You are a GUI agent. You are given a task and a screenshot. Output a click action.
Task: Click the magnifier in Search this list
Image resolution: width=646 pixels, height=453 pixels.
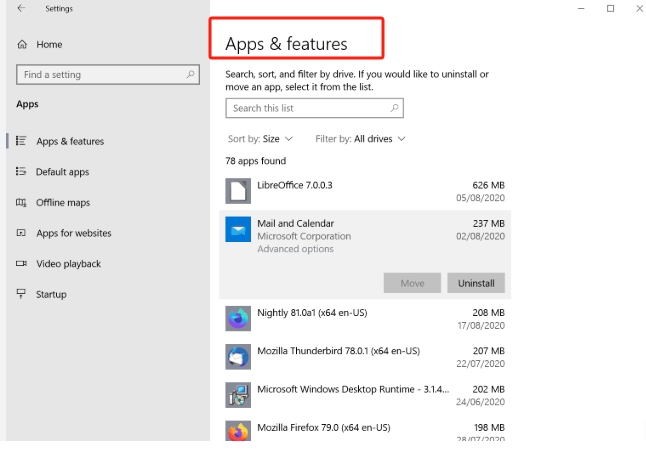[x=394, y=108]
